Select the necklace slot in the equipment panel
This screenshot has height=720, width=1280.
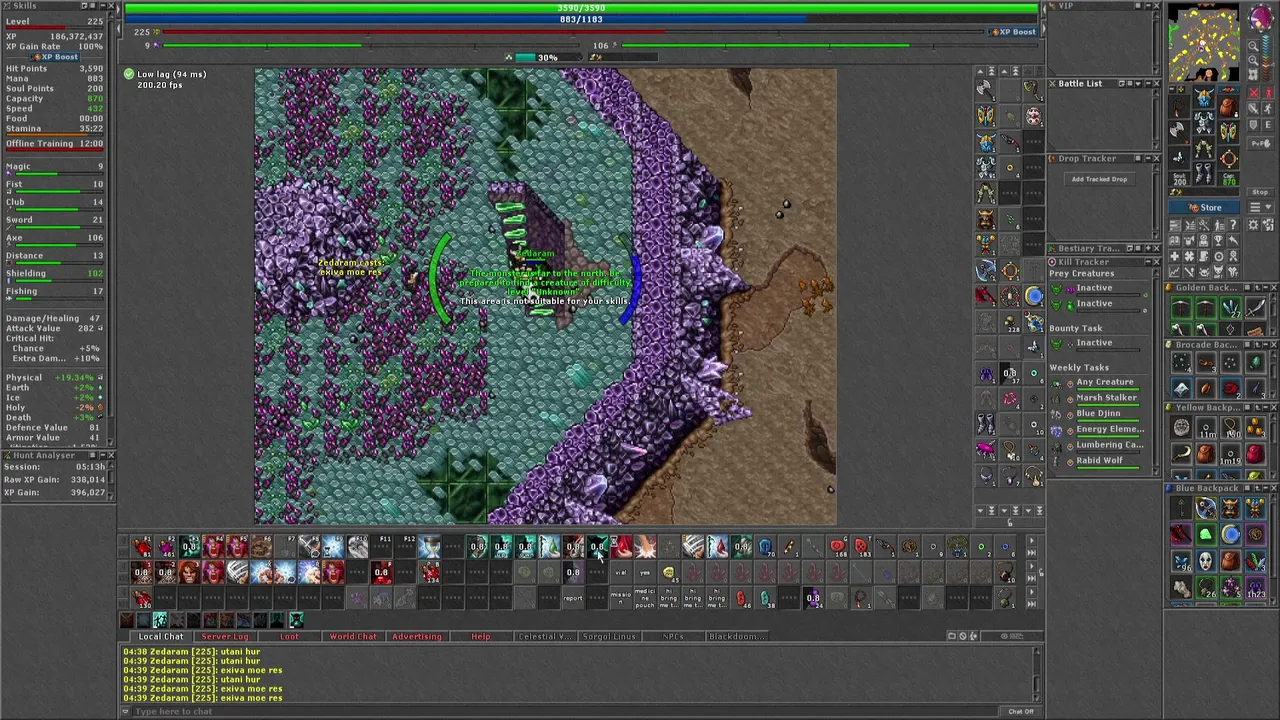coord(1179,106)
